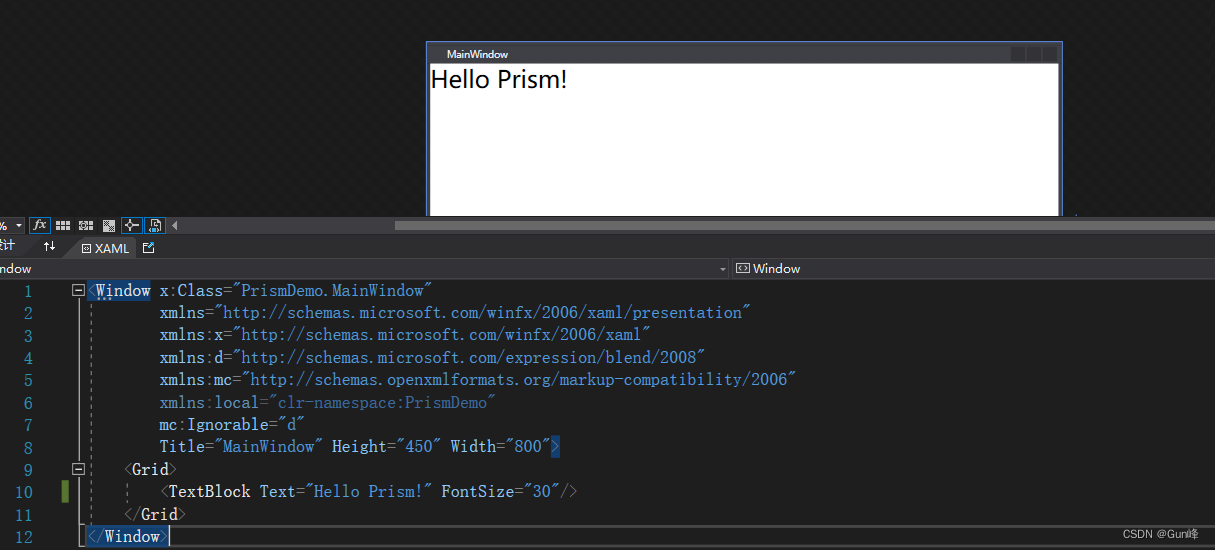Viewport: 1215px width, 550px height.
Task: Toggle the artboard background checkerboard icon
Action: click(109, 226)
